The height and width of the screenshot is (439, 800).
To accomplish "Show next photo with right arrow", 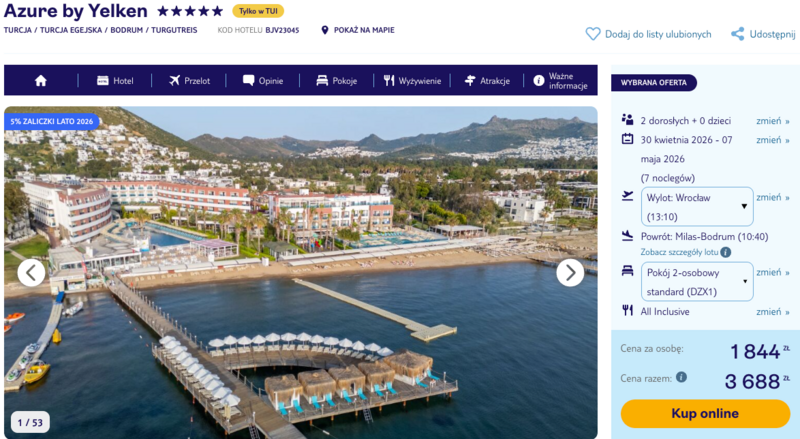I will click(570, 272).
